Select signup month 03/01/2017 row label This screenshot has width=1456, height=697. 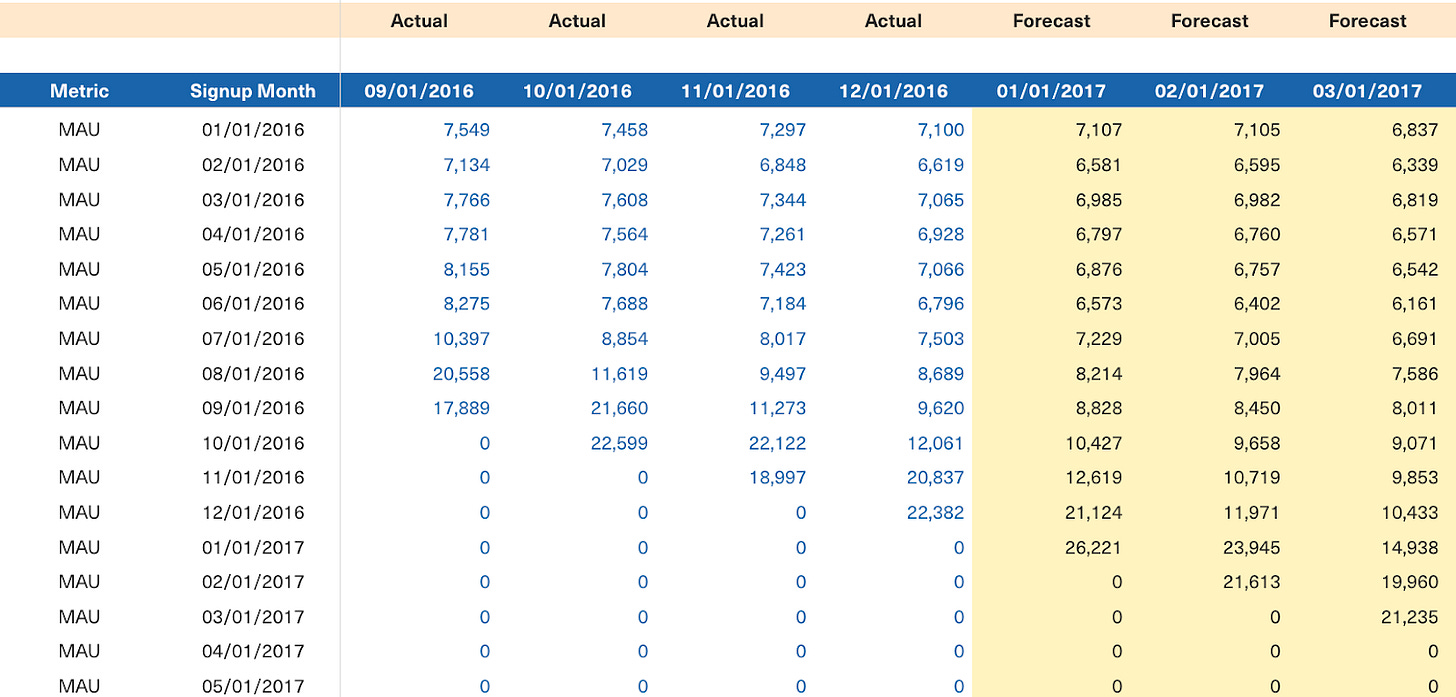click(x=253, y=617)
